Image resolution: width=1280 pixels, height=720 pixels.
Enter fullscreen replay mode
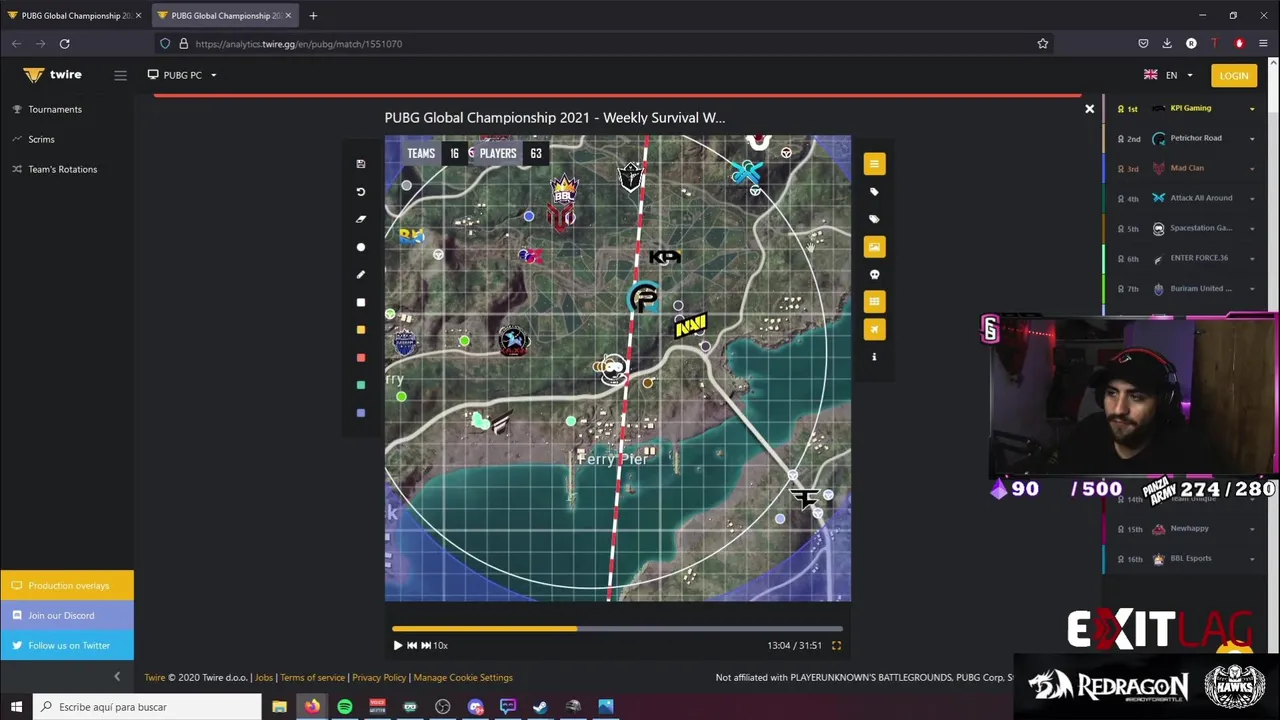pyautogui.click(x=837, y=646)
